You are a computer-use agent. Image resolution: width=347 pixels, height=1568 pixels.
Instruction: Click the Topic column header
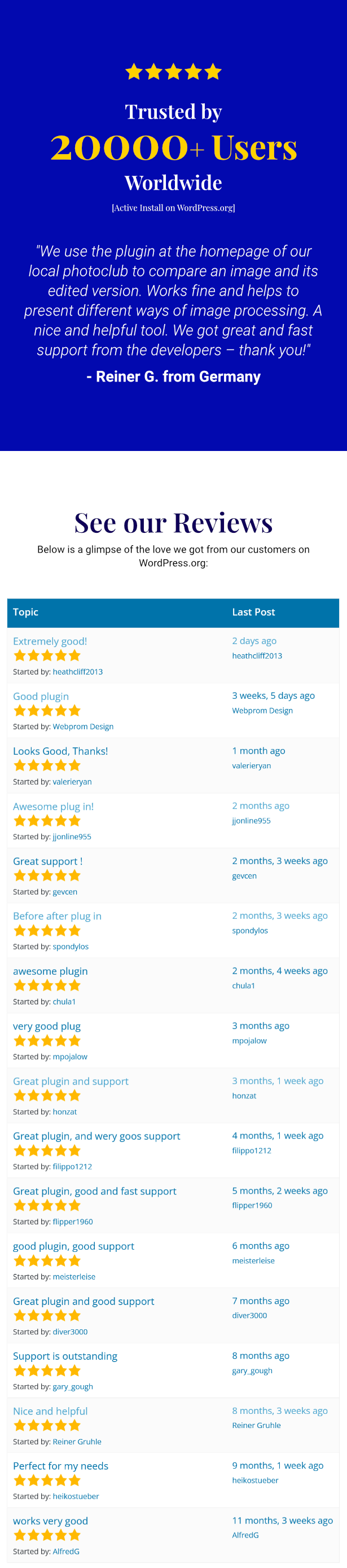coord(25,612)
